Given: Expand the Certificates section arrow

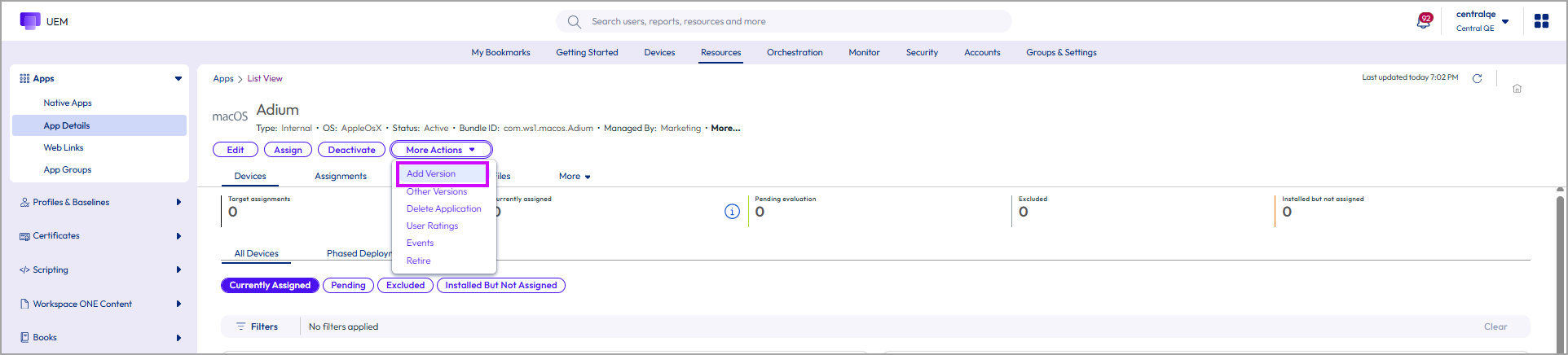Looking at the screenshot, I should coord(178,236).
